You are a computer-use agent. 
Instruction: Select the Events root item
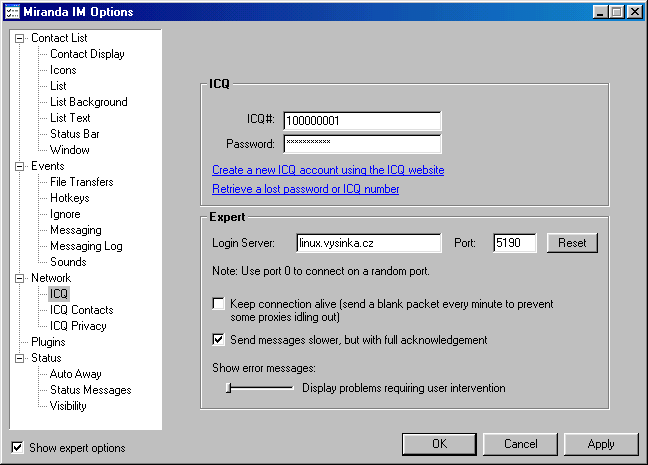[48, 166]
